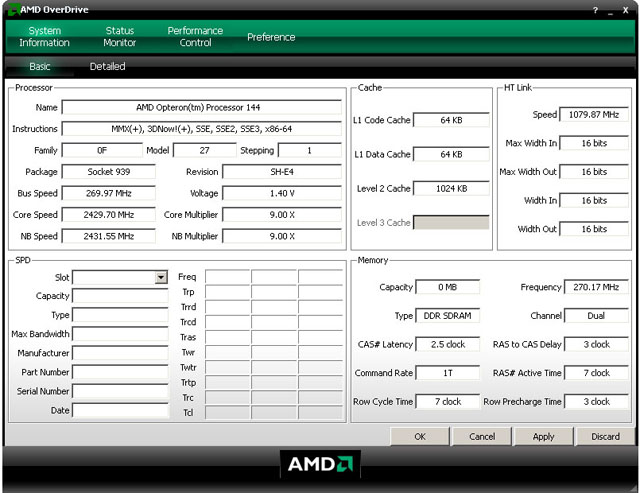
Task: Click the RAS# Active Time field
Action: click(x=596, y=373)
